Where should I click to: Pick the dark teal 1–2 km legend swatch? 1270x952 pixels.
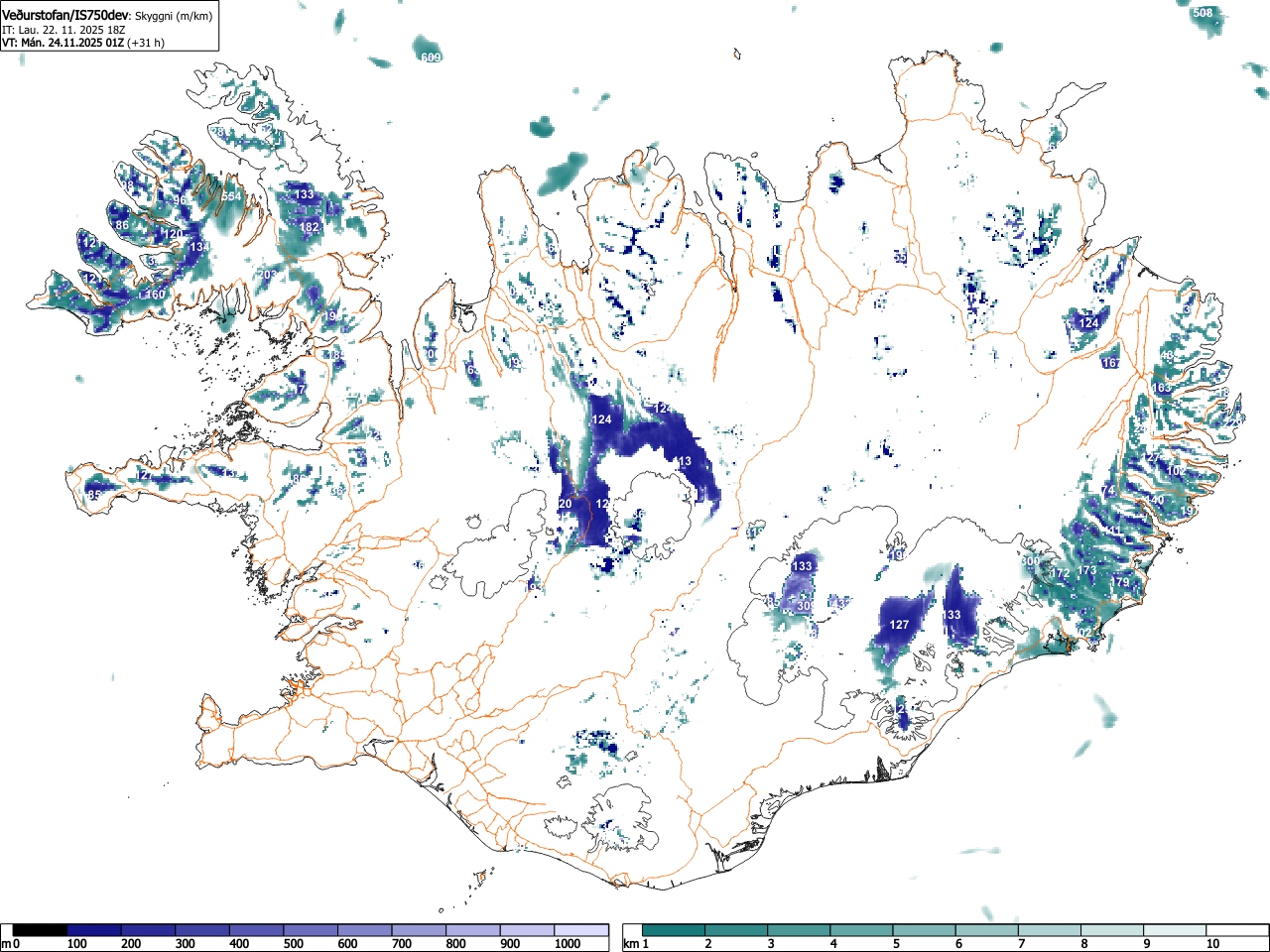point(675,930)
